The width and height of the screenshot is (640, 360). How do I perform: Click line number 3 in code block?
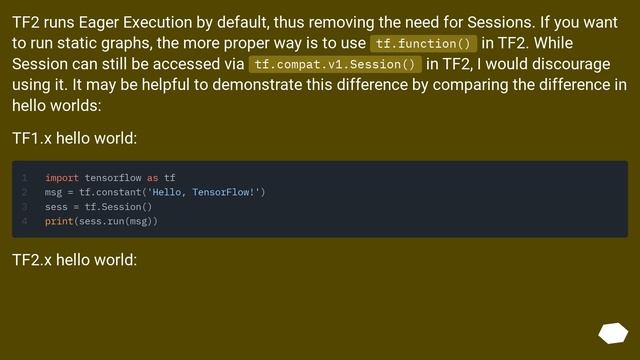[24, 207]
